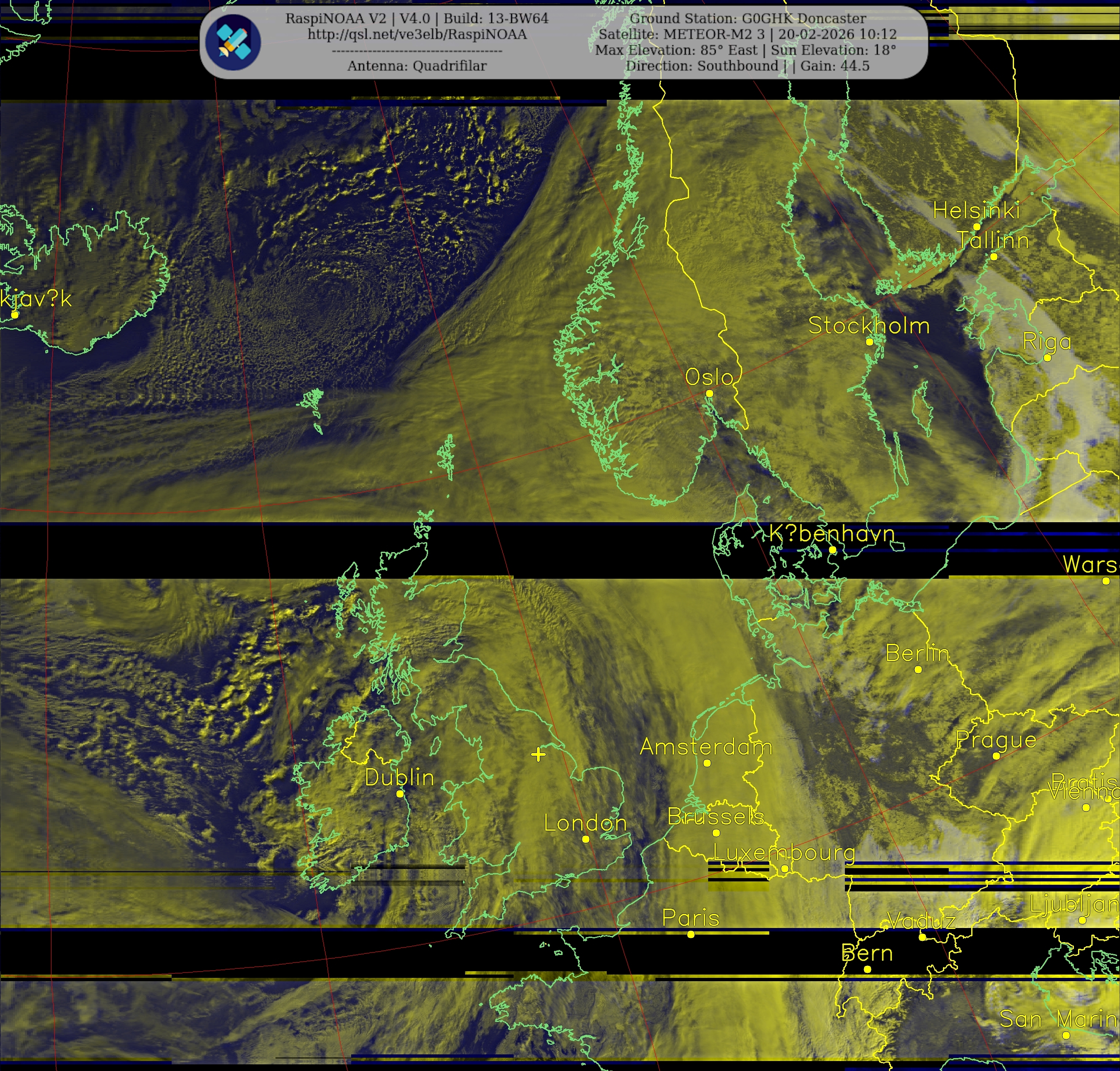Click the RaspiNOAA satellite logo icon

click(234, 42)
